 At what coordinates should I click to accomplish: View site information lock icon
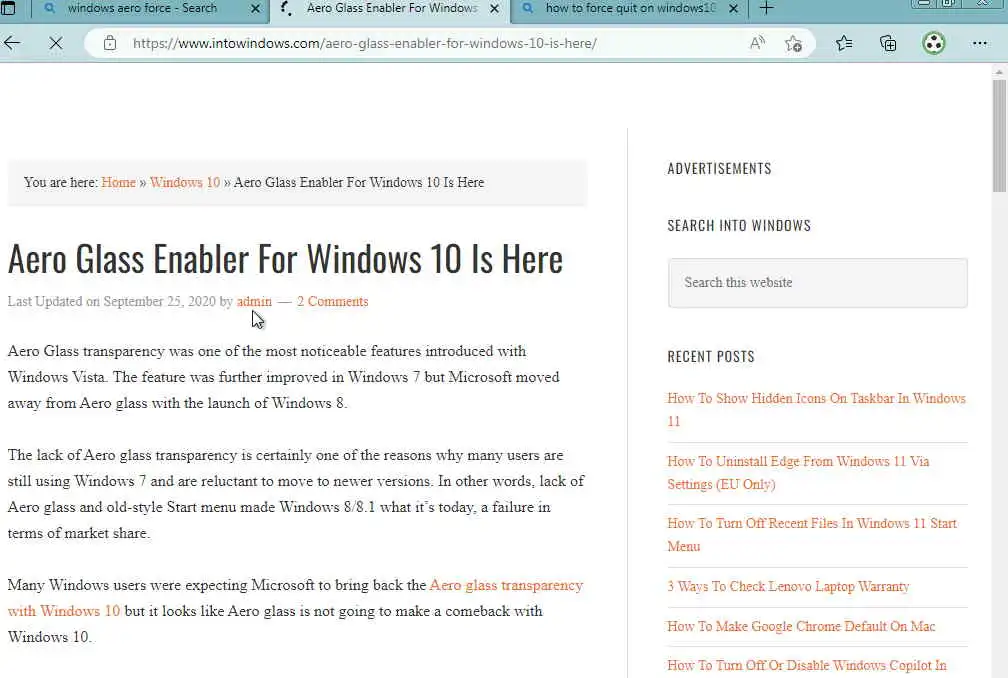110,43
